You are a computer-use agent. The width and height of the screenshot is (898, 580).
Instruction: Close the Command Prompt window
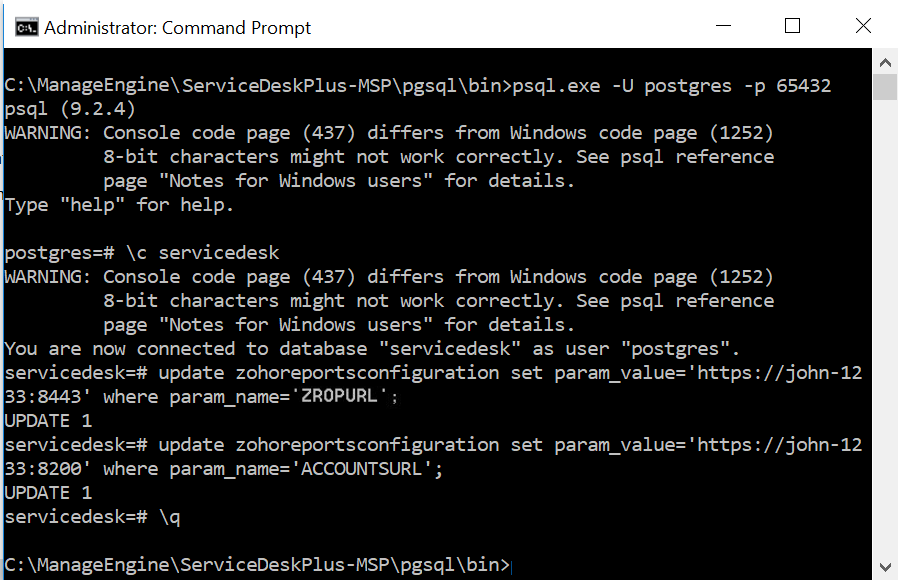(x=863, y=27)
